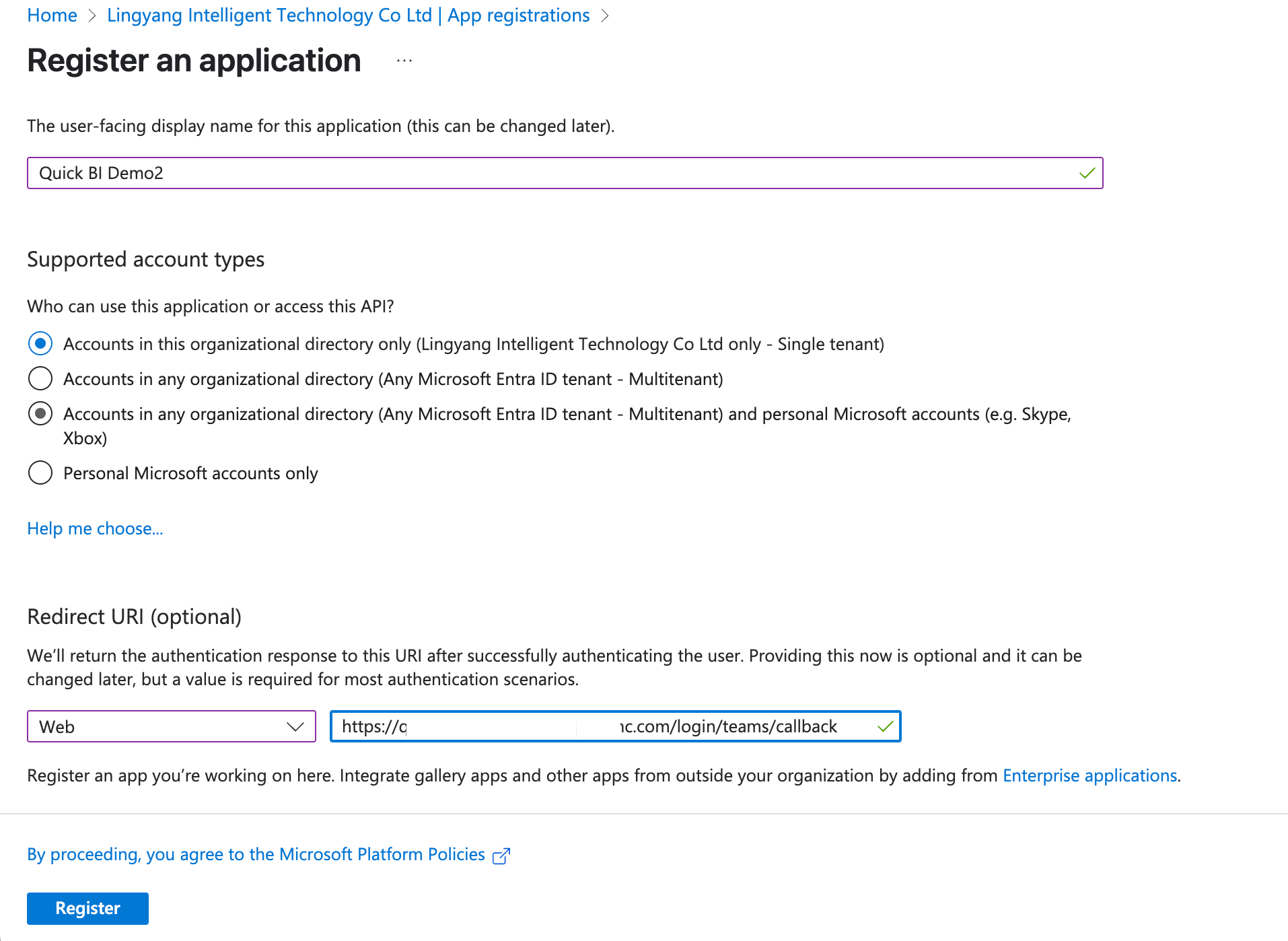Open the Home breadcrumb link
This screenshot has width=1288, height=941.
click(x=52, y=15)
